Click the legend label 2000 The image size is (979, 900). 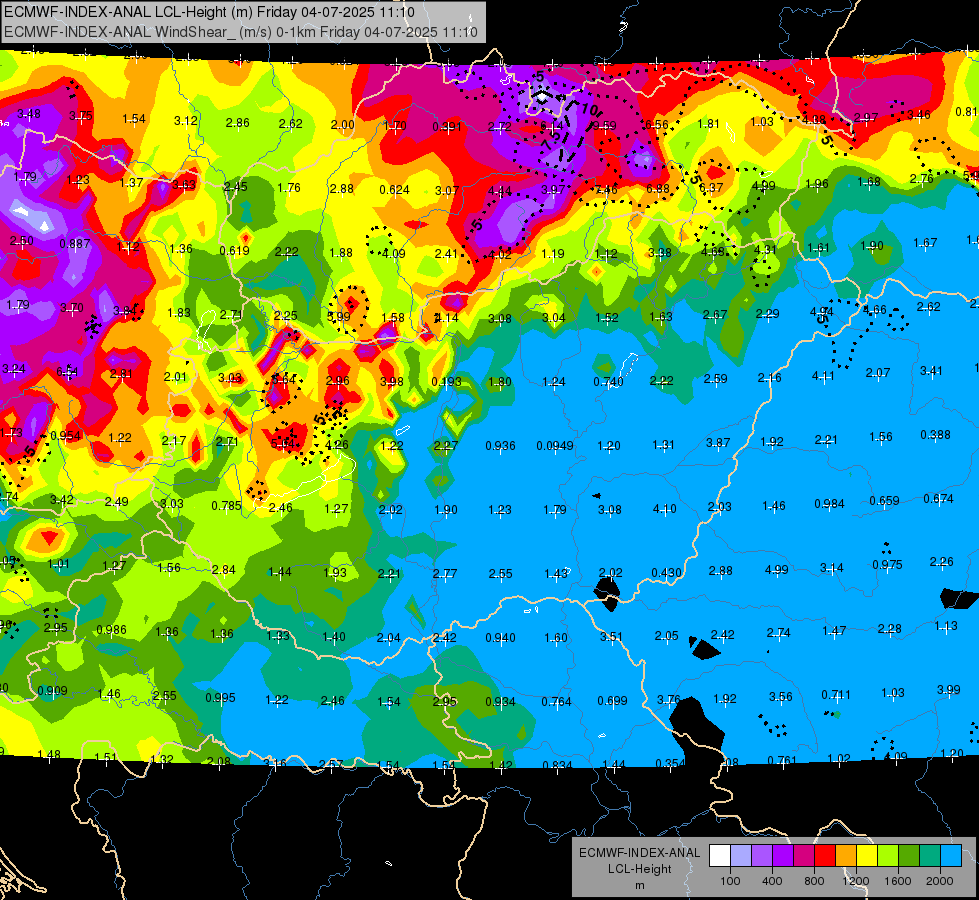[940, 881]
